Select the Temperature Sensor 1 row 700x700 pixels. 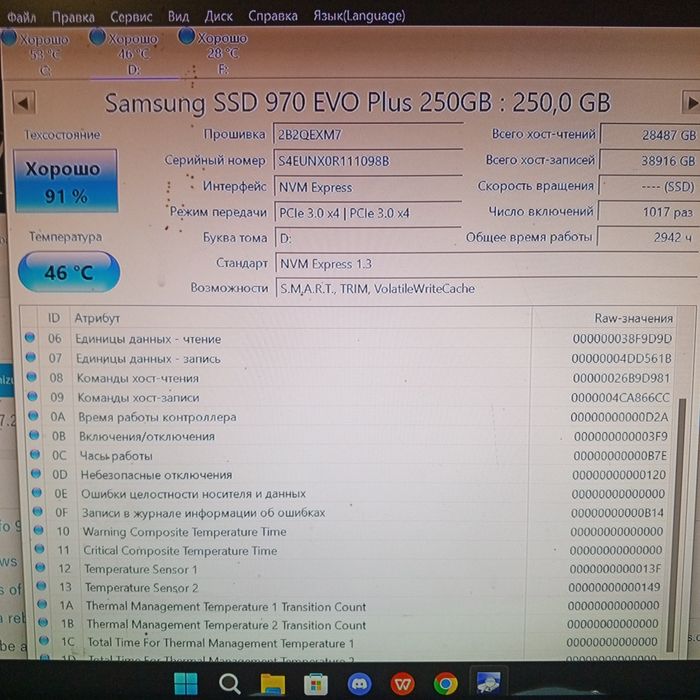point(350,569)
